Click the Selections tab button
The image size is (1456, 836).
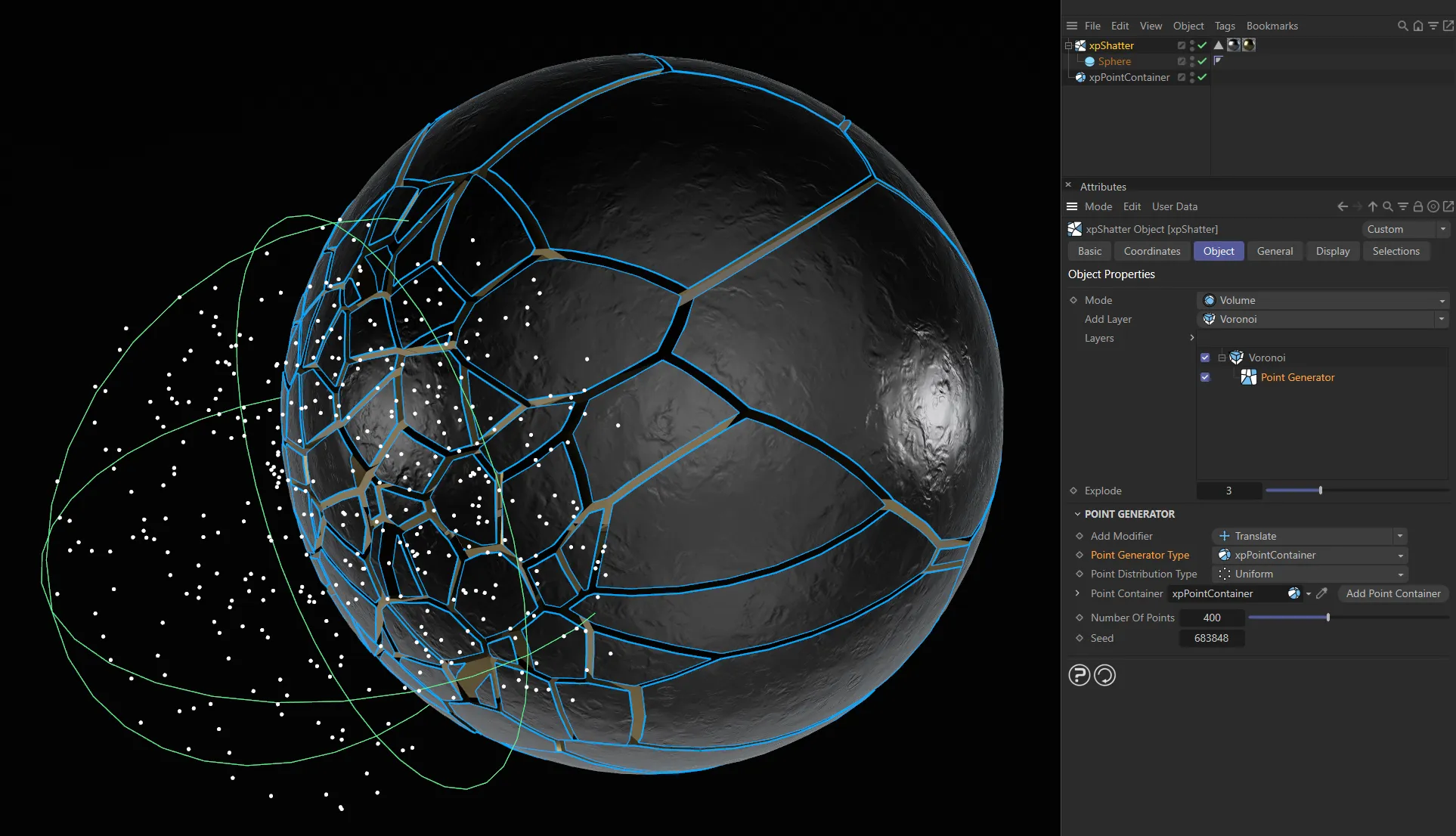[1396, 251]
